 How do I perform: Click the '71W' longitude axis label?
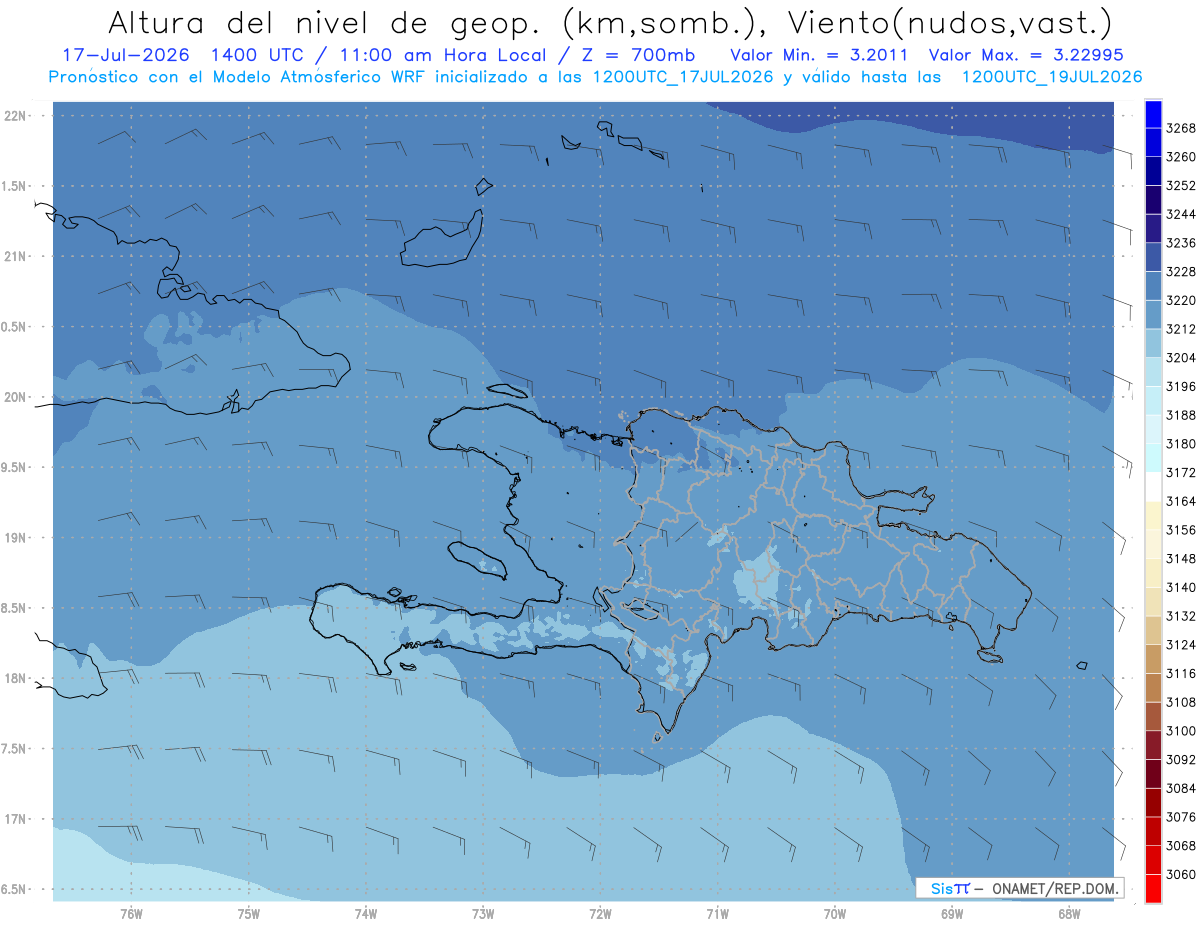coord(717,913)
